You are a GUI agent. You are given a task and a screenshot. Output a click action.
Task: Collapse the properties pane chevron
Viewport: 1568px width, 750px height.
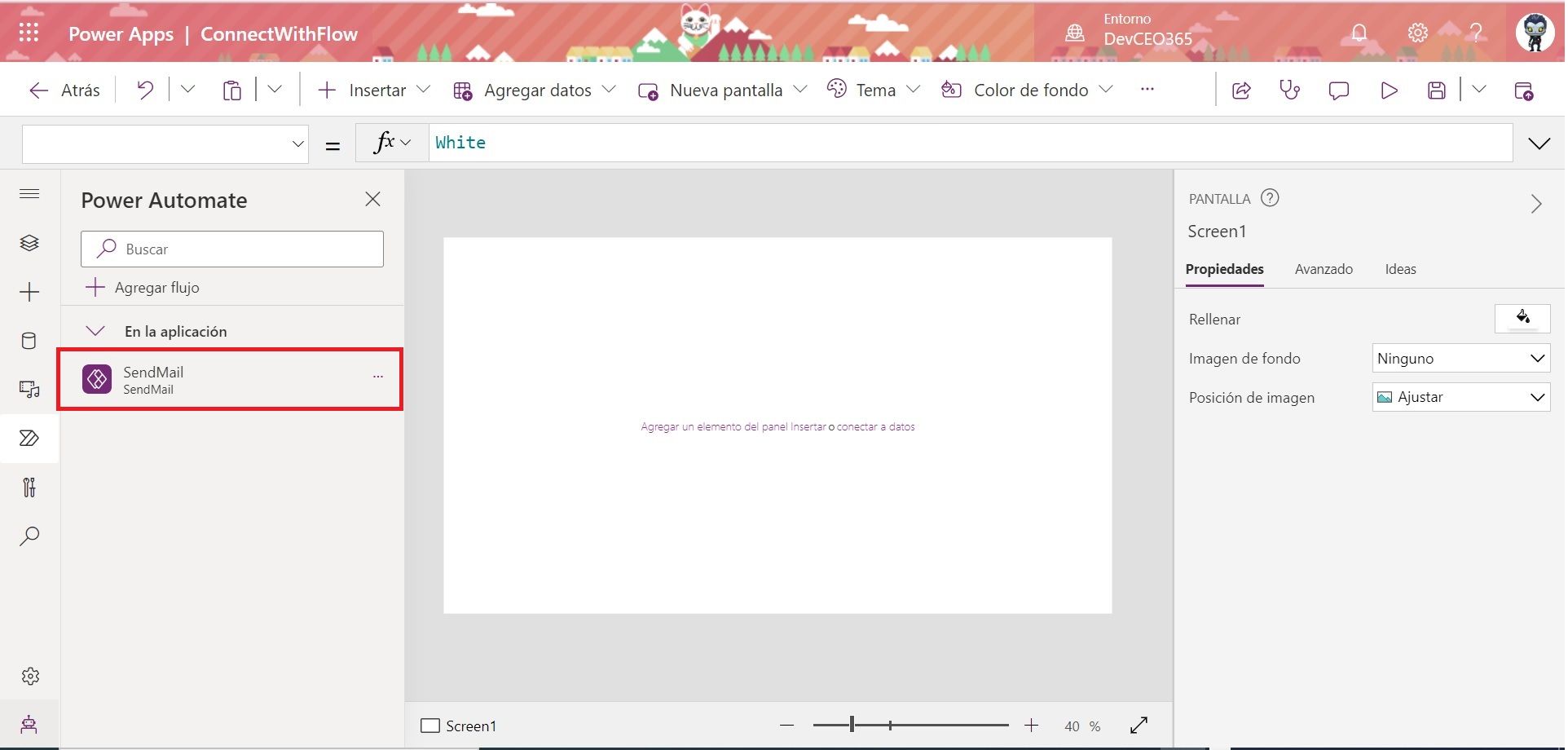(x=1536, y=204)
